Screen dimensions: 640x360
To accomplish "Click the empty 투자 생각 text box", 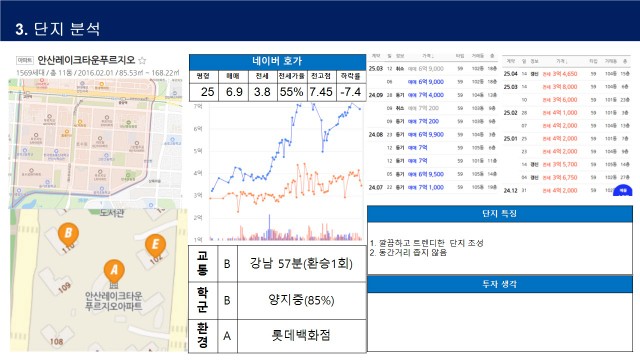I will tap(500, 322).
